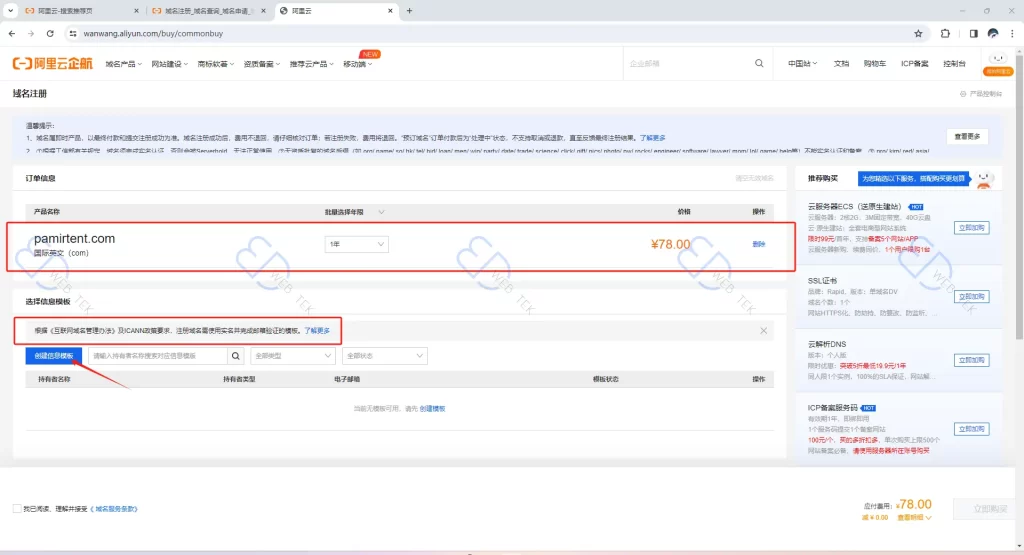Close the first 阿里云 tab

tap(136, 10)
